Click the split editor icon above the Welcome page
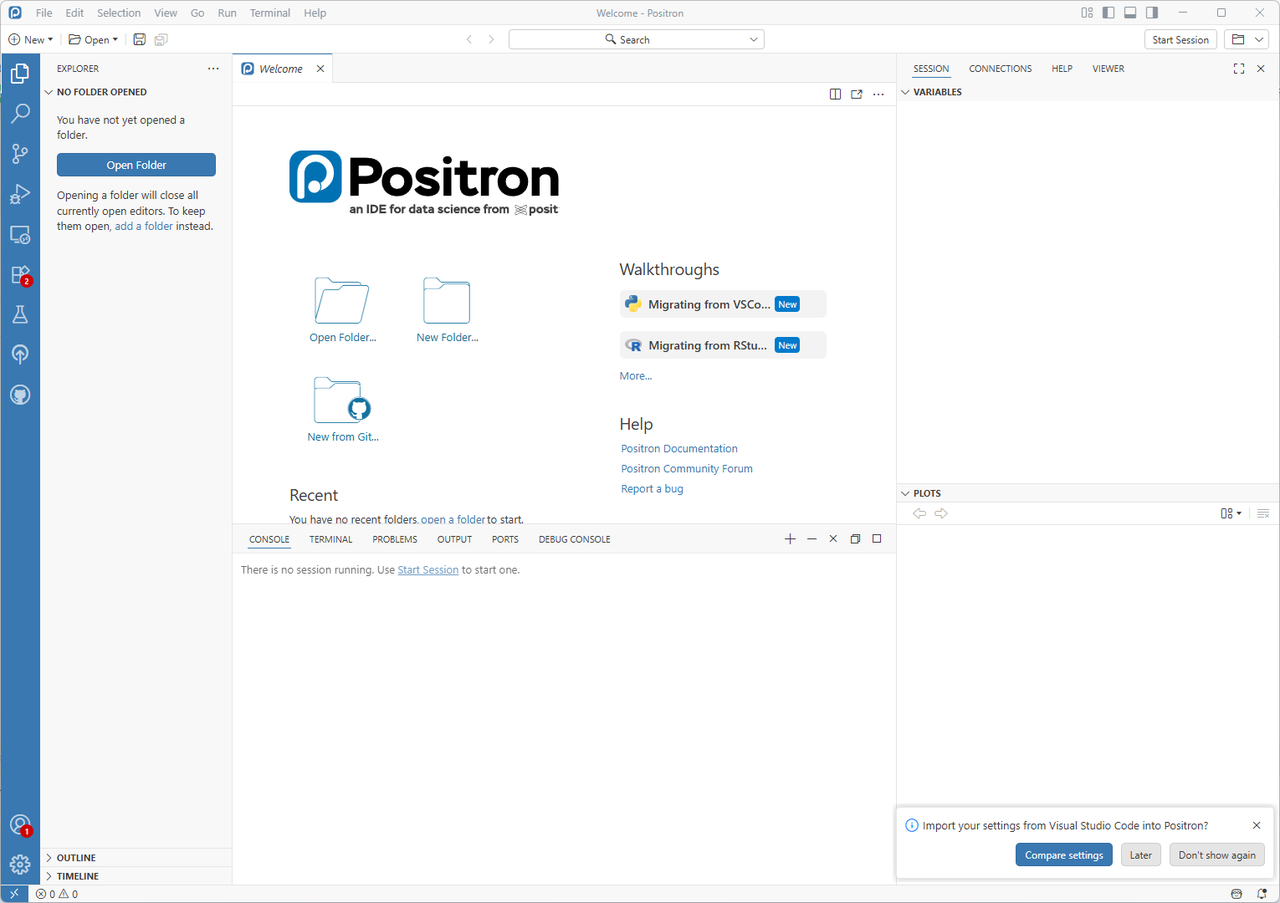The height and width of the screenshot is (903, 1280). click(835, 93)
